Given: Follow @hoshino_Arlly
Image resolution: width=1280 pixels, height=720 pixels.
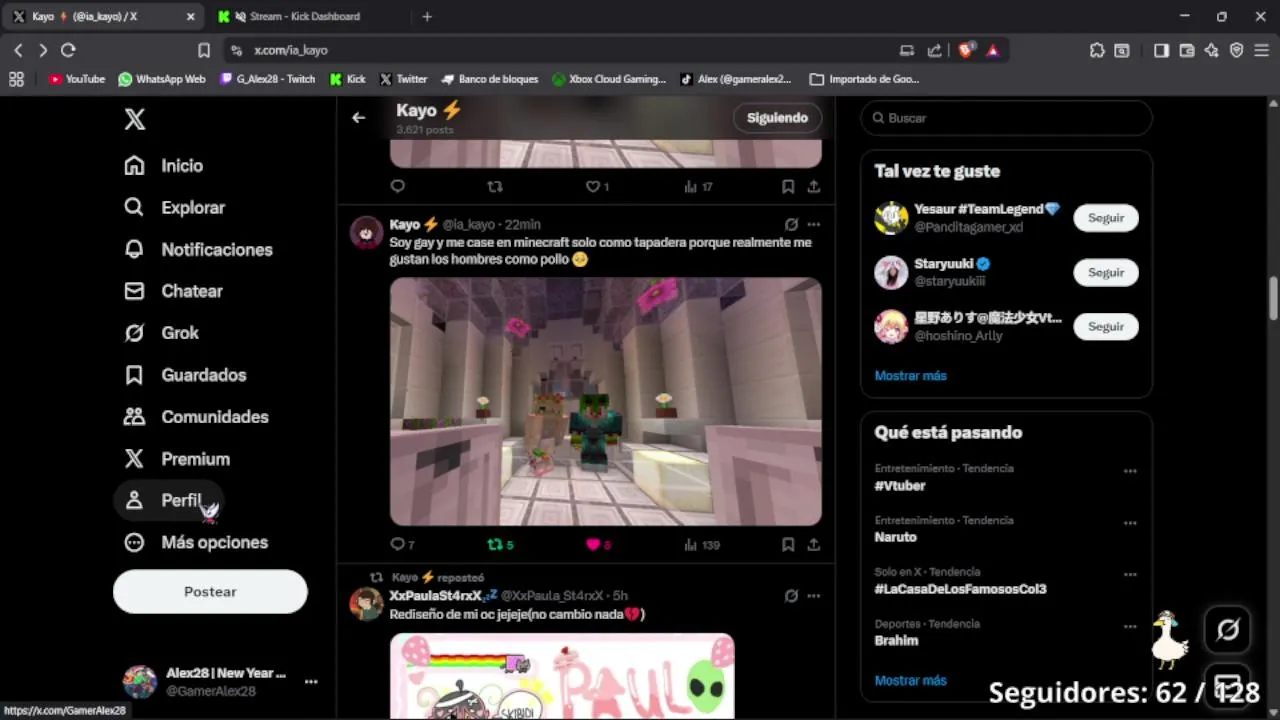Looking at the screenshot, I should (x=1106, y=327).
